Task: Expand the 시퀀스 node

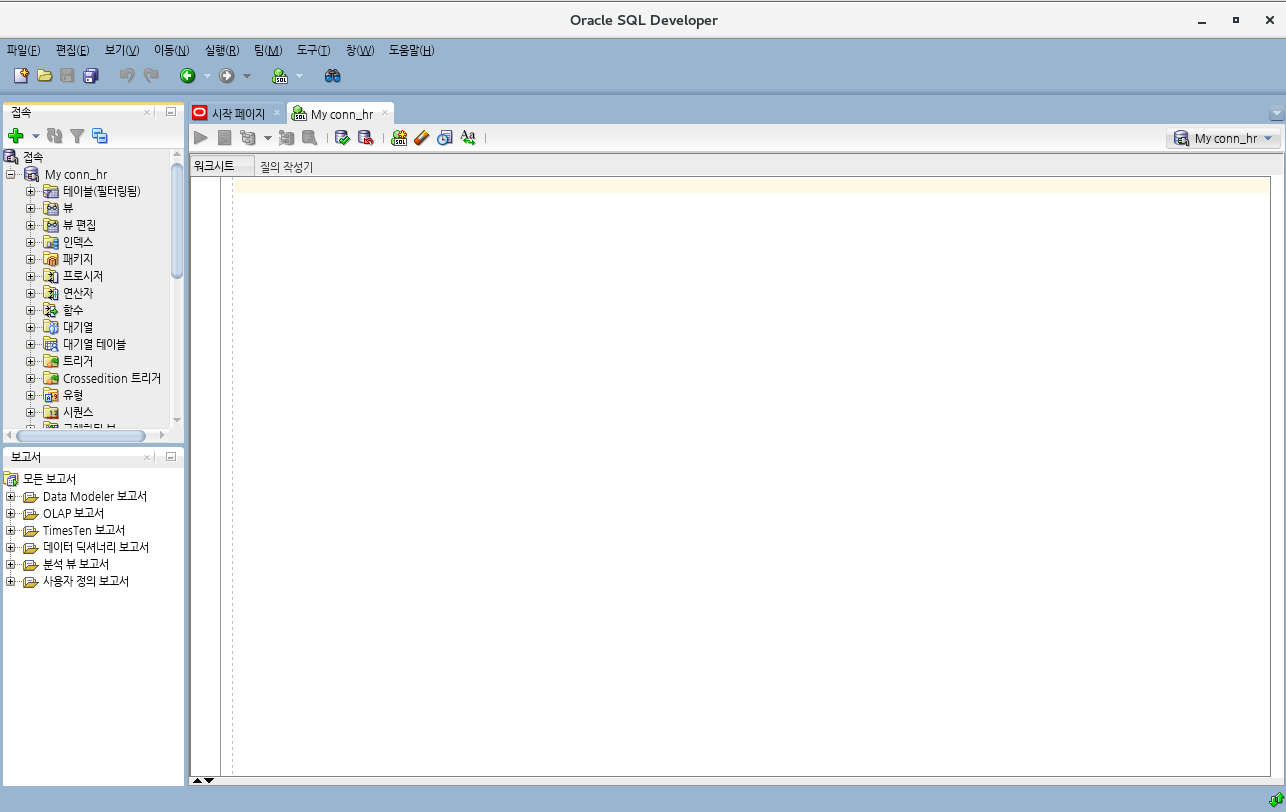Action: (31, 412)
